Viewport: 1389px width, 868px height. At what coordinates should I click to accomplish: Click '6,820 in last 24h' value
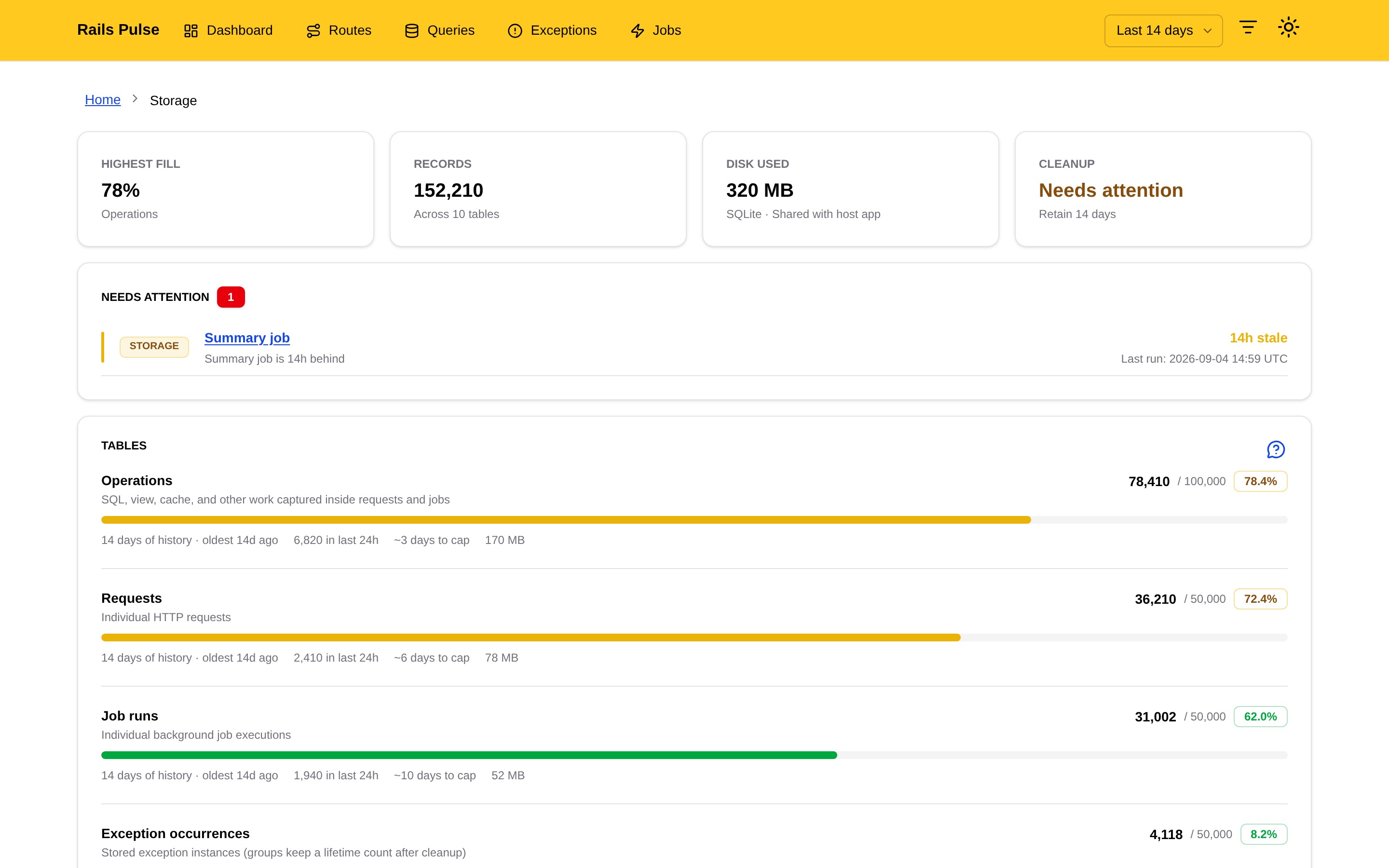336,540
